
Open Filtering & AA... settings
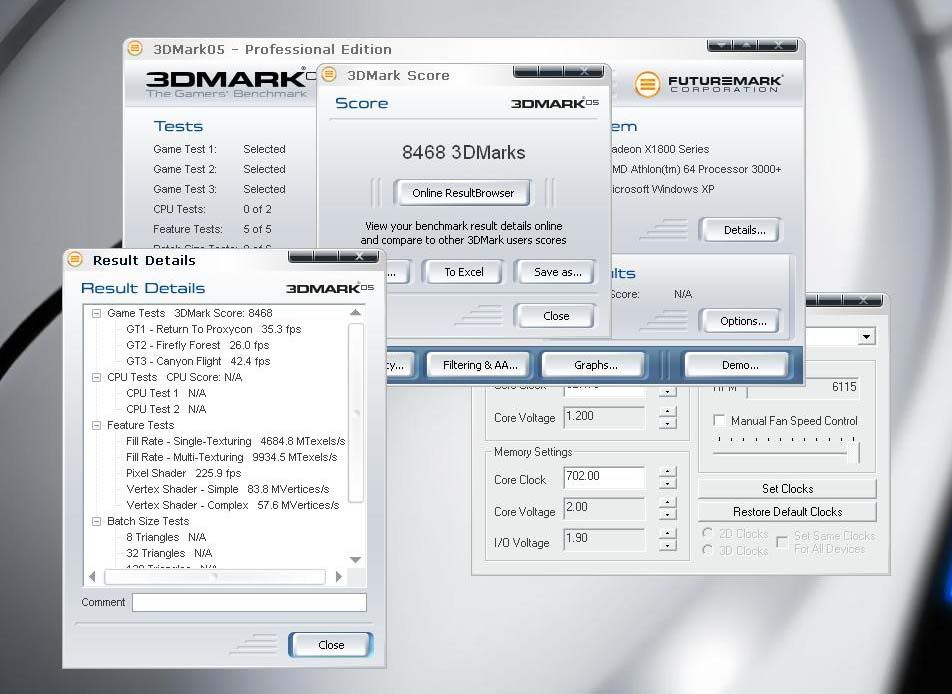(480, 365)
